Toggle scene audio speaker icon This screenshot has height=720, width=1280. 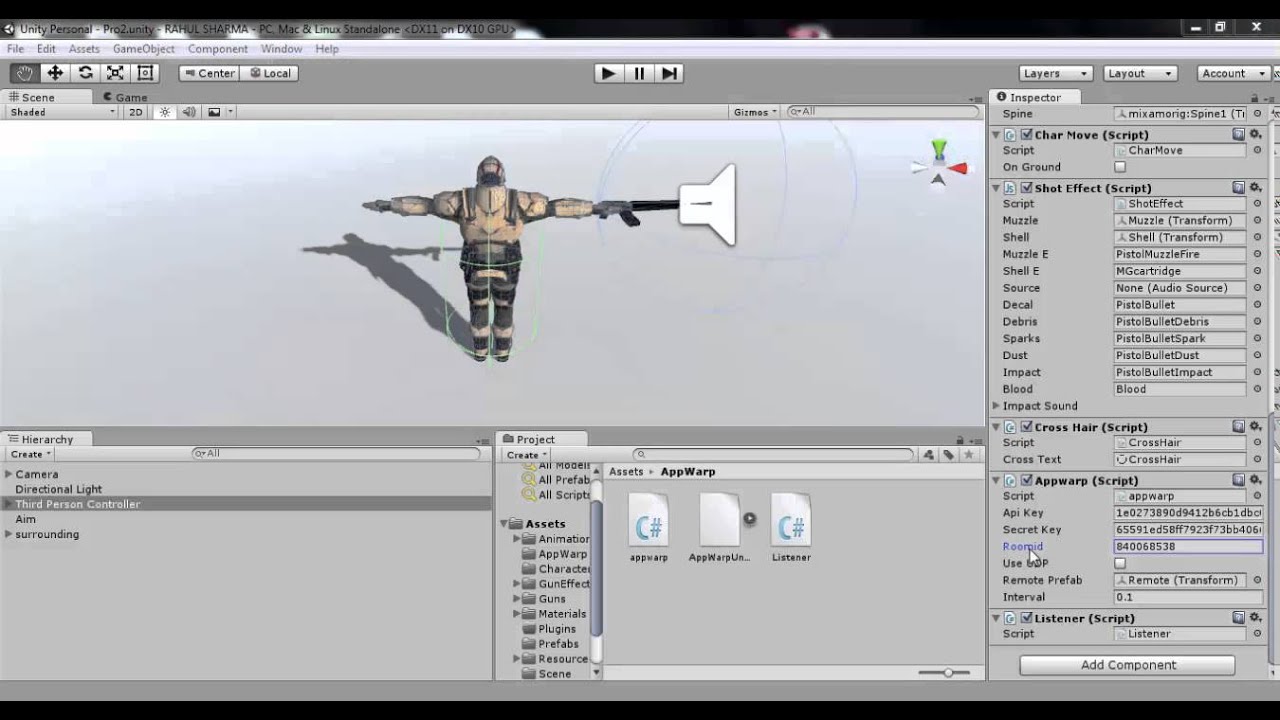point(189,112)
